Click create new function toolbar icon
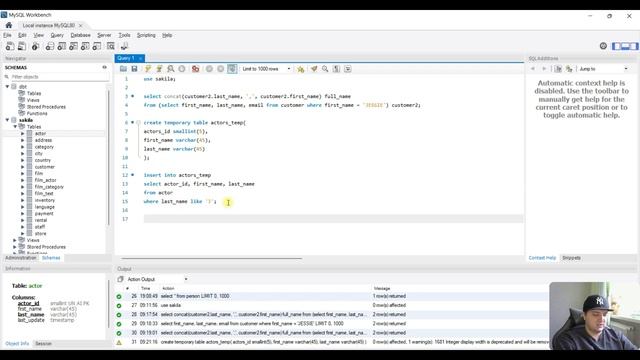 (97, 47)
